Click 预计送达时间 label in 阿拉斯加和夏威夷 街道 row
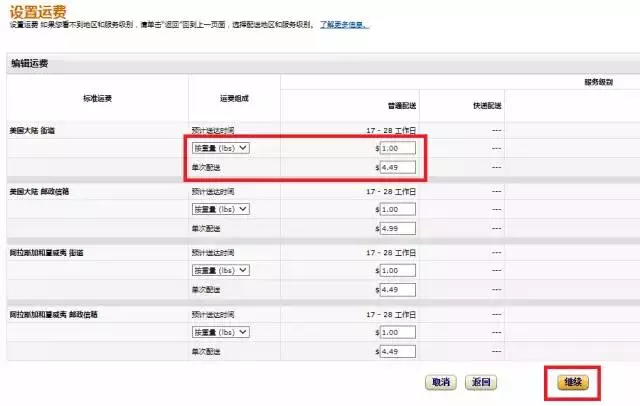This screenshot has width=640, height=406. click(213, 253)
